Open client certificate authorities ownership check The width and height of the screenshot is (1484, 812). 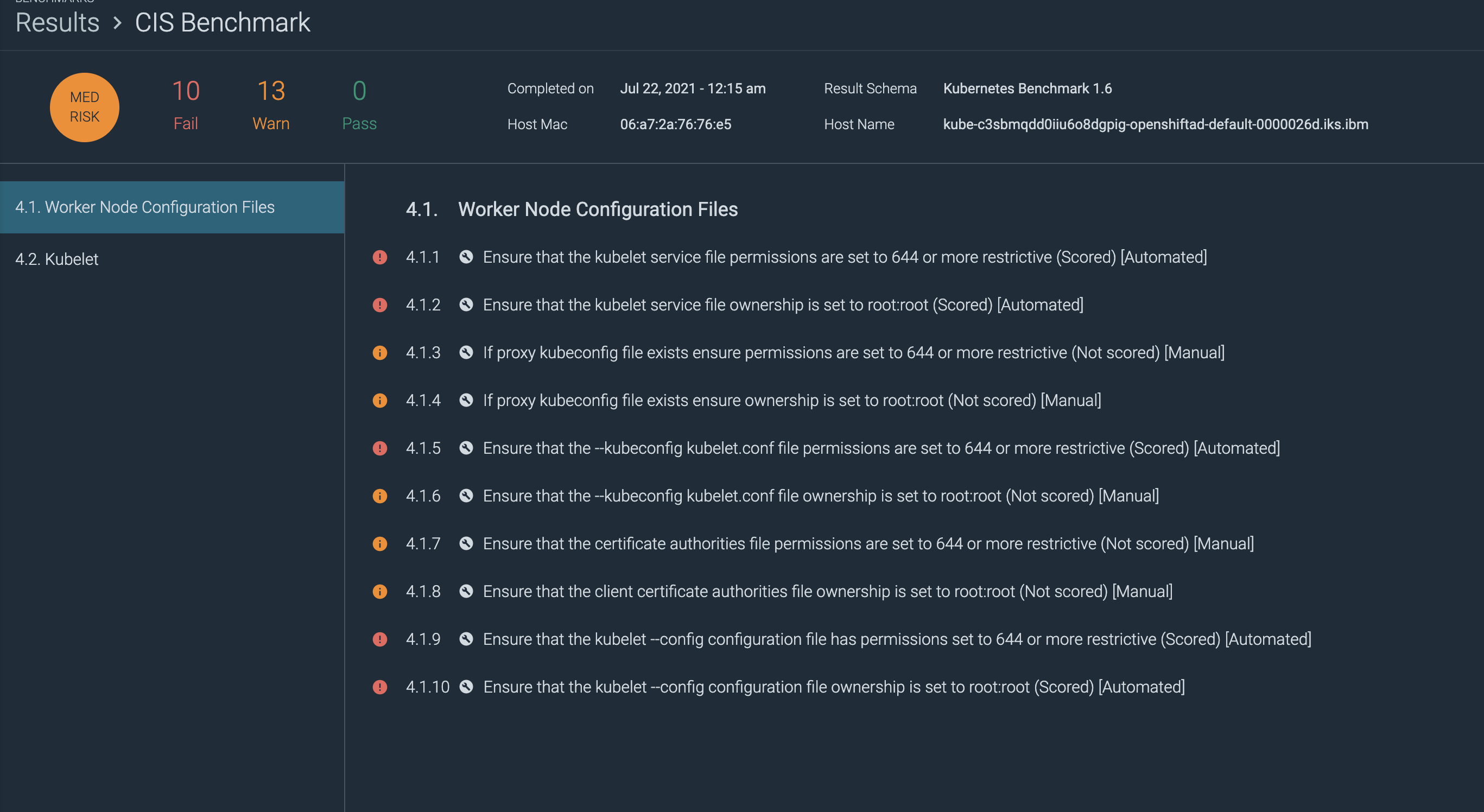coord(828,592)
